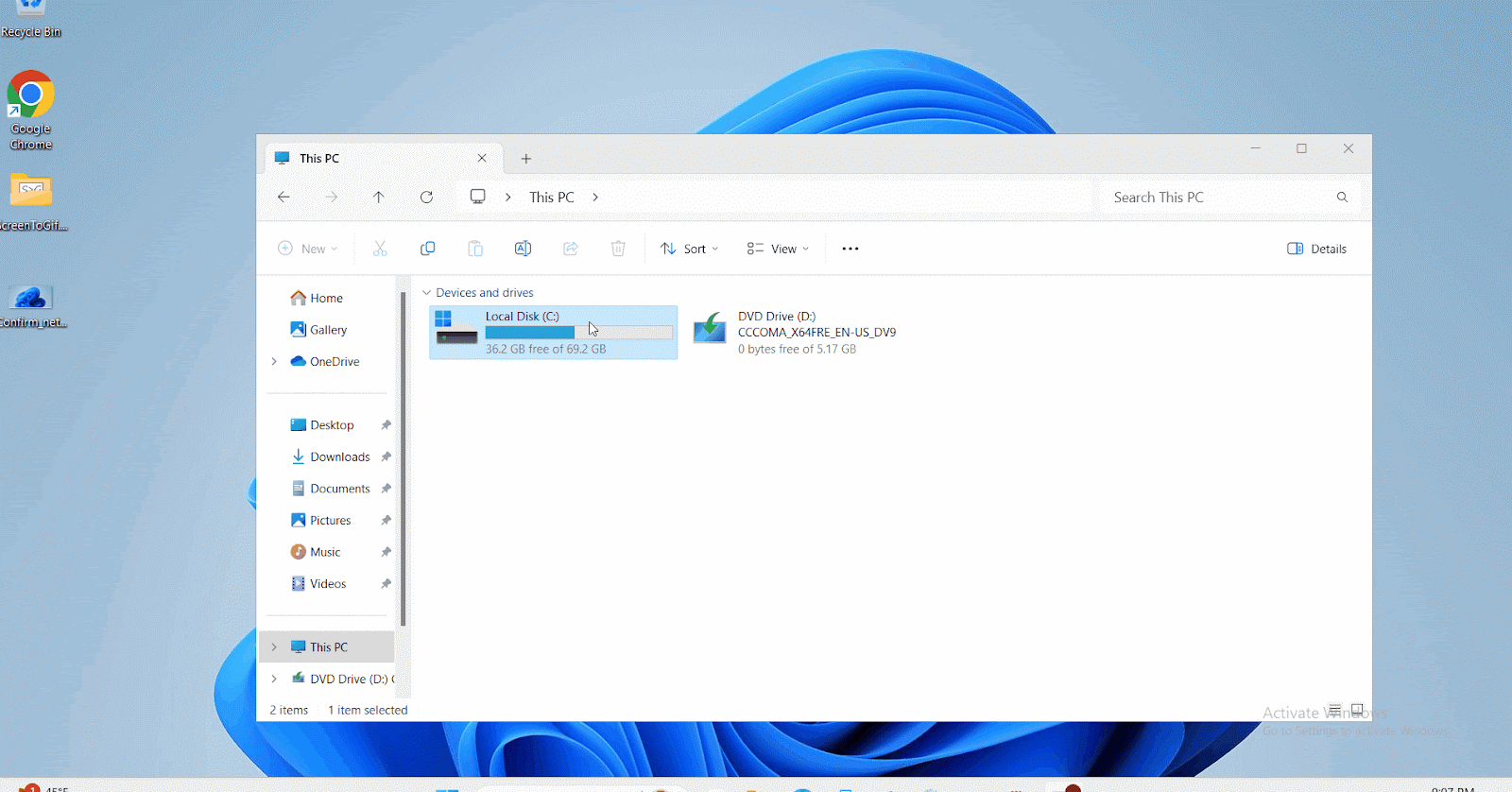This screenshot has height=792, width=1512.
Task: Select the Local Disk (C:) drive icon
Action: point(456,328)
